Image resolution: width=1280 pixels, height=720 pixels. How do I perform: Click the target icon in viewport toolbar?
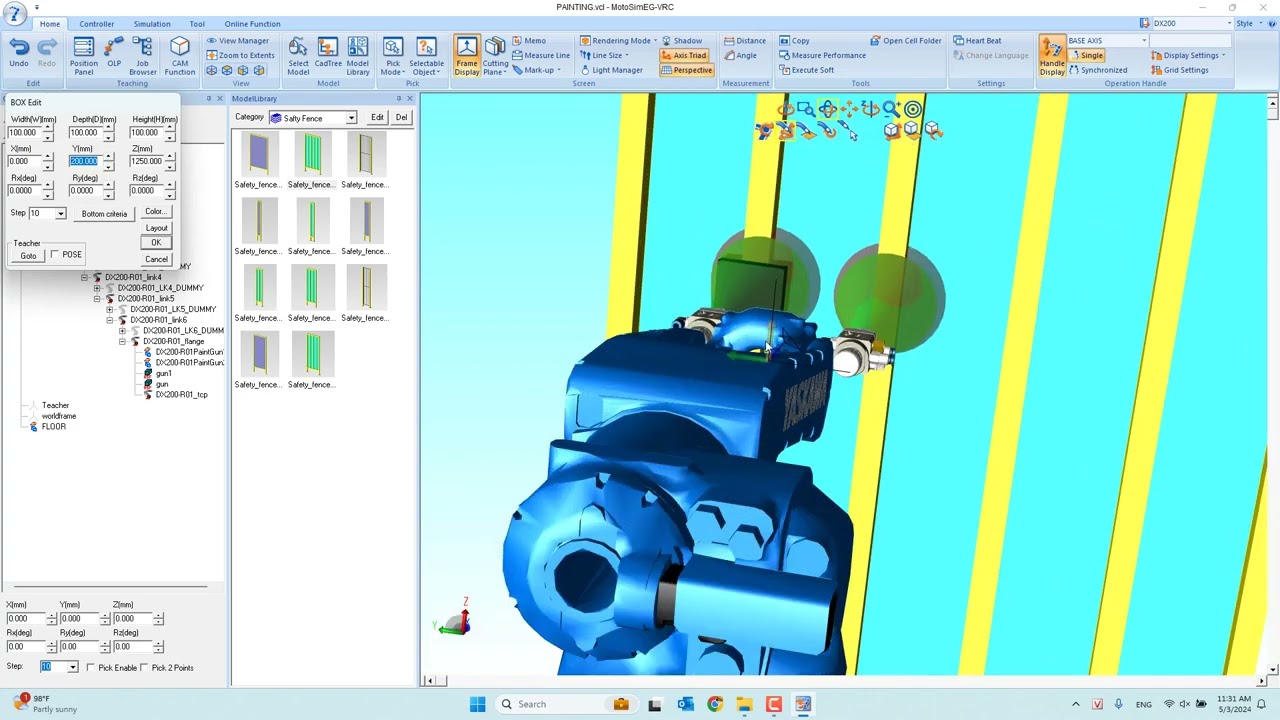(913, 109)
